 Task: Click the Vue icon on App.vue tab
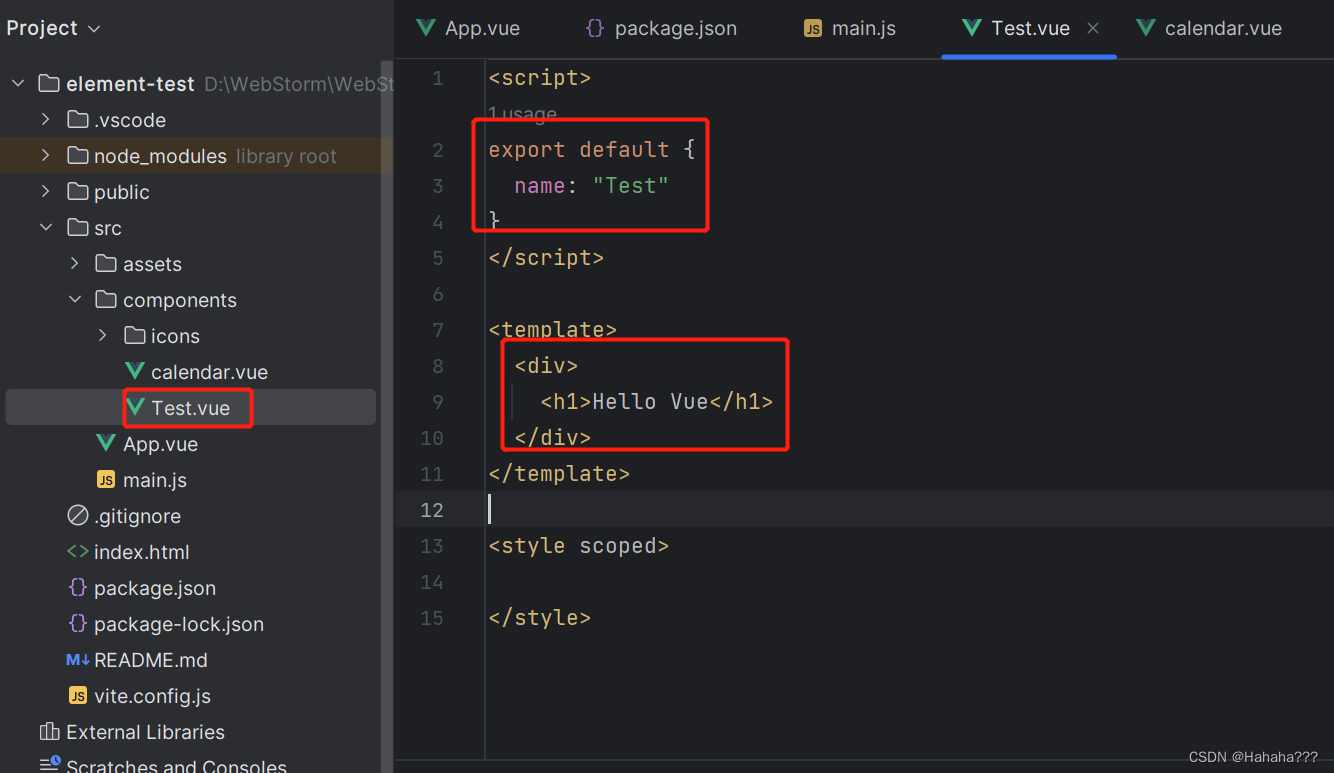426,28
